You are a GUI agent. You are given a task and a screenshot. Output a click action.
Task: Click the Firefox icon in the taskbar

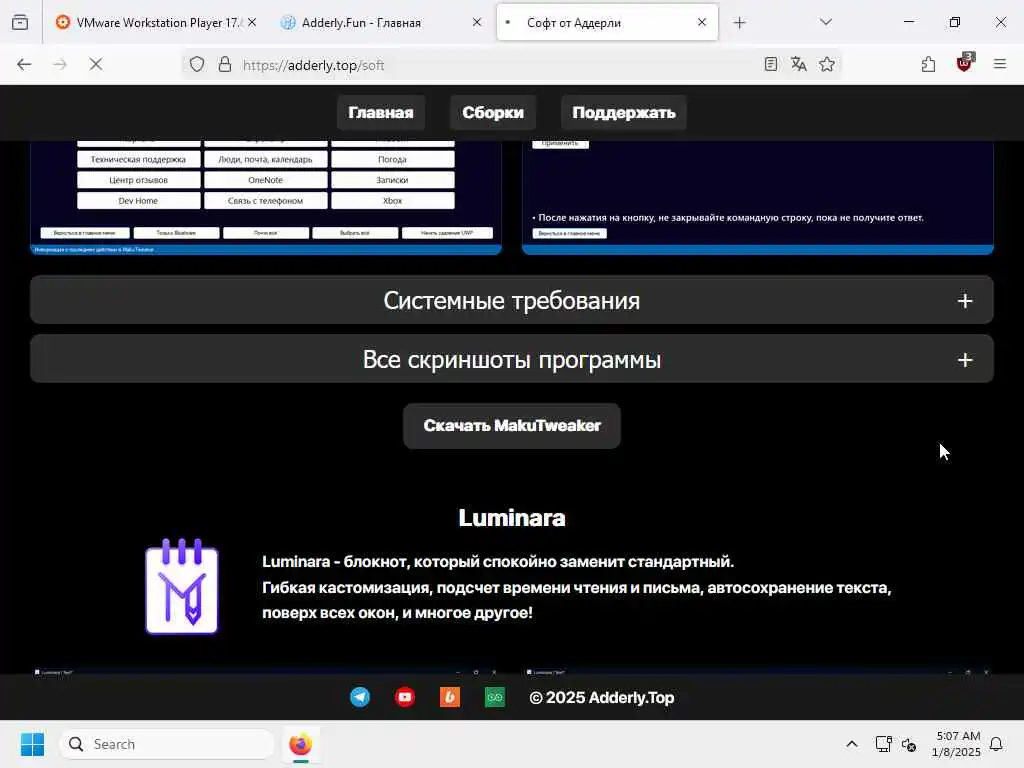300,744
